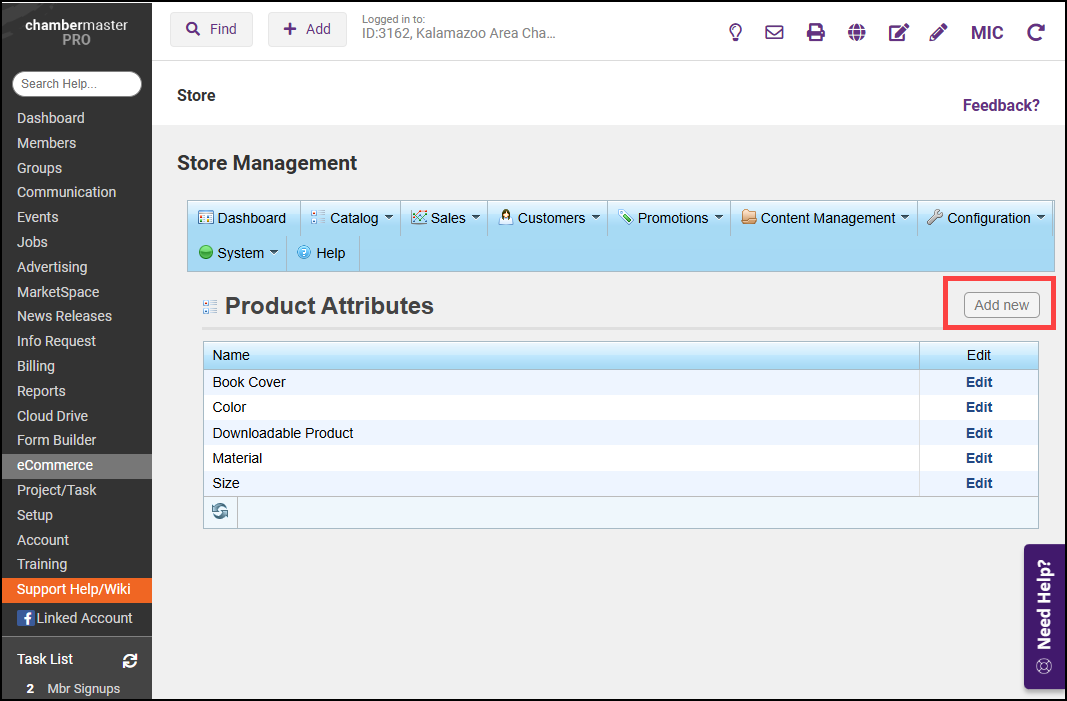This screenshot has width=1067, height=701.
Task: Click the pencil edit icon
Action: pyautogui.click(x=938, y=32)
